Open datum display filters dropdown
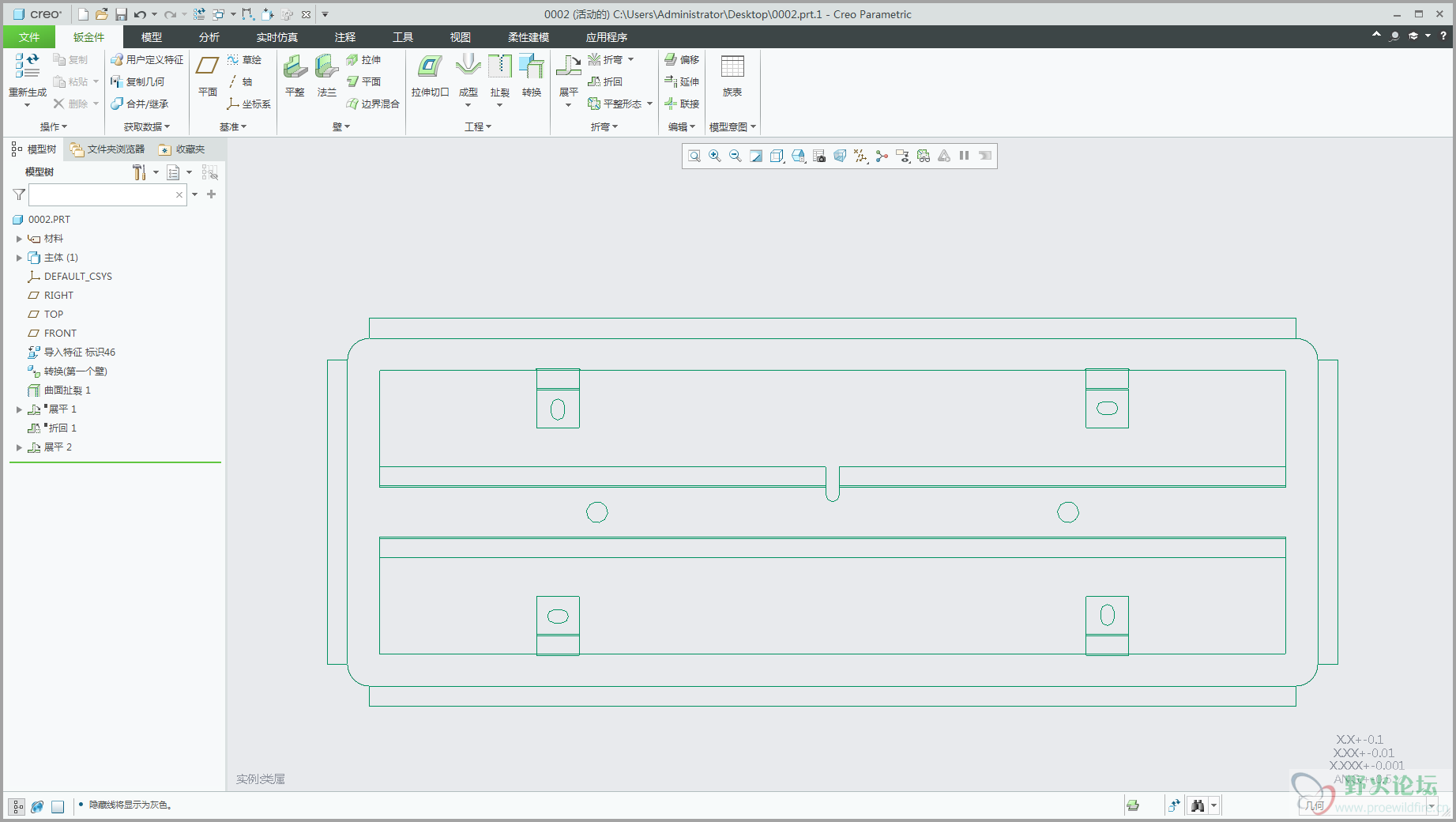Viewport: 1456px width, 822px height. [x=860, y=156]
